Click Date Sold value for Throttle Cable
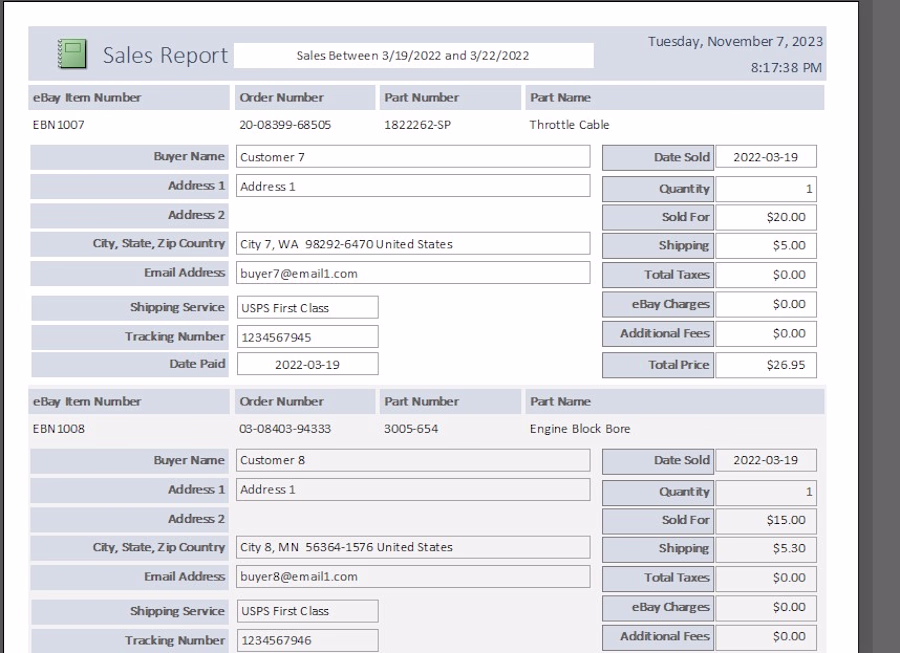This screenshot has width=900, height=653. (766, 157)
